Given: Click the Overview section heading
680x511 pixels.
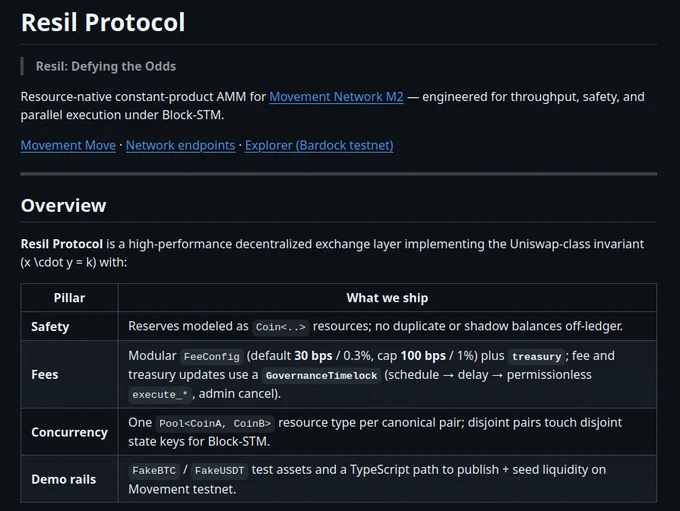Looking at the screenshot, I should pyautogui.click(x=63, y=206).
